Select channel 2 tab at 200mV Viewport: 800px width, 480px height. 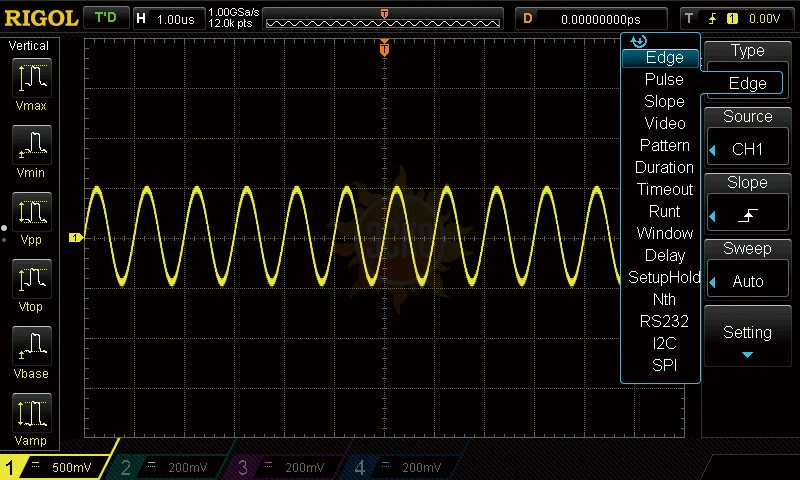(x=168, y=467)
